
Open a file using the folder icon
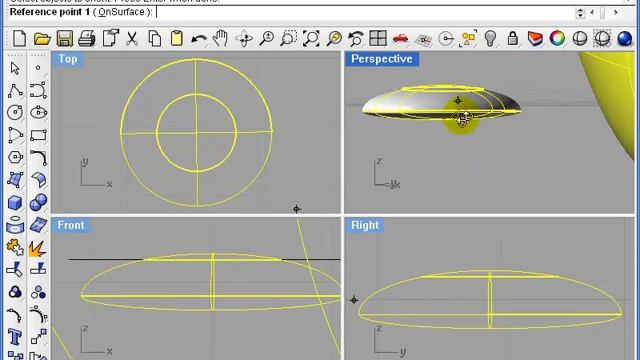42,39
